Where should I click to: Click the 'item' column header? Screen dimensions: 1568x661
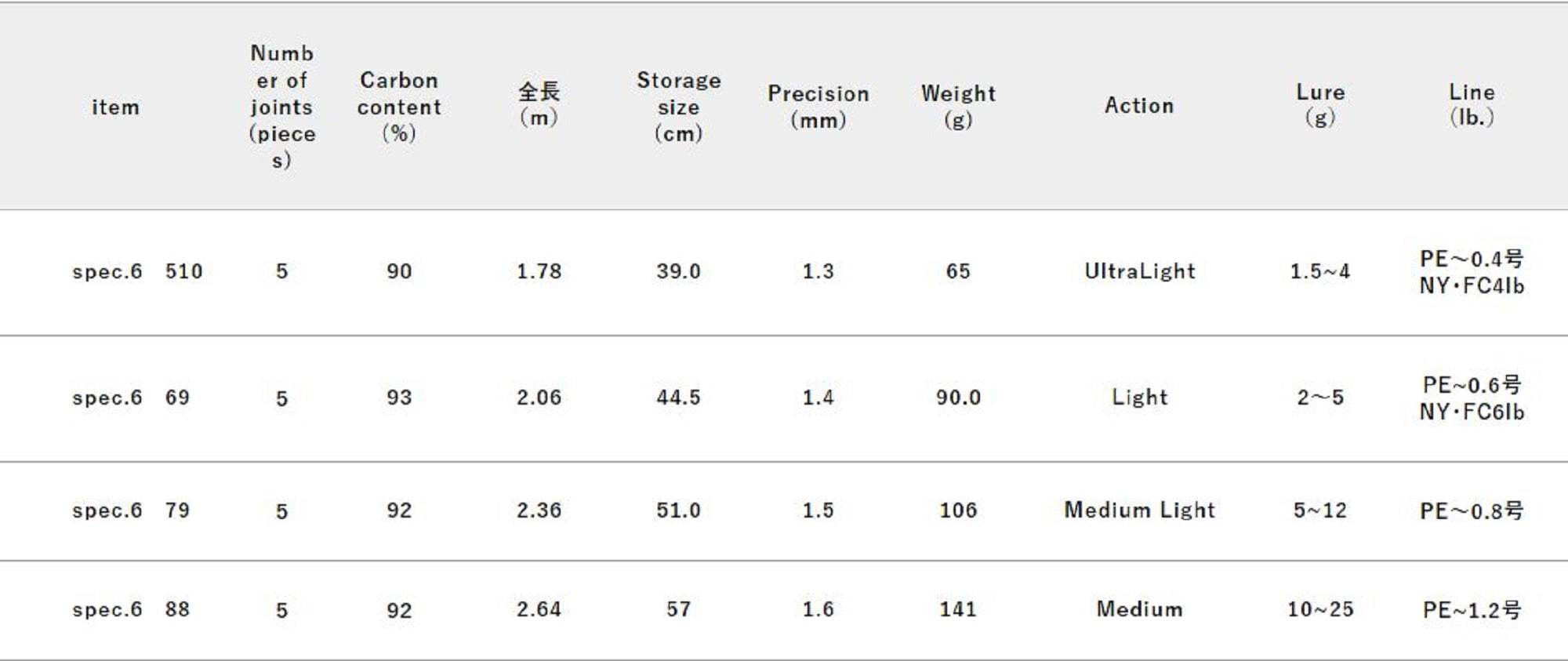click(115, 107)
